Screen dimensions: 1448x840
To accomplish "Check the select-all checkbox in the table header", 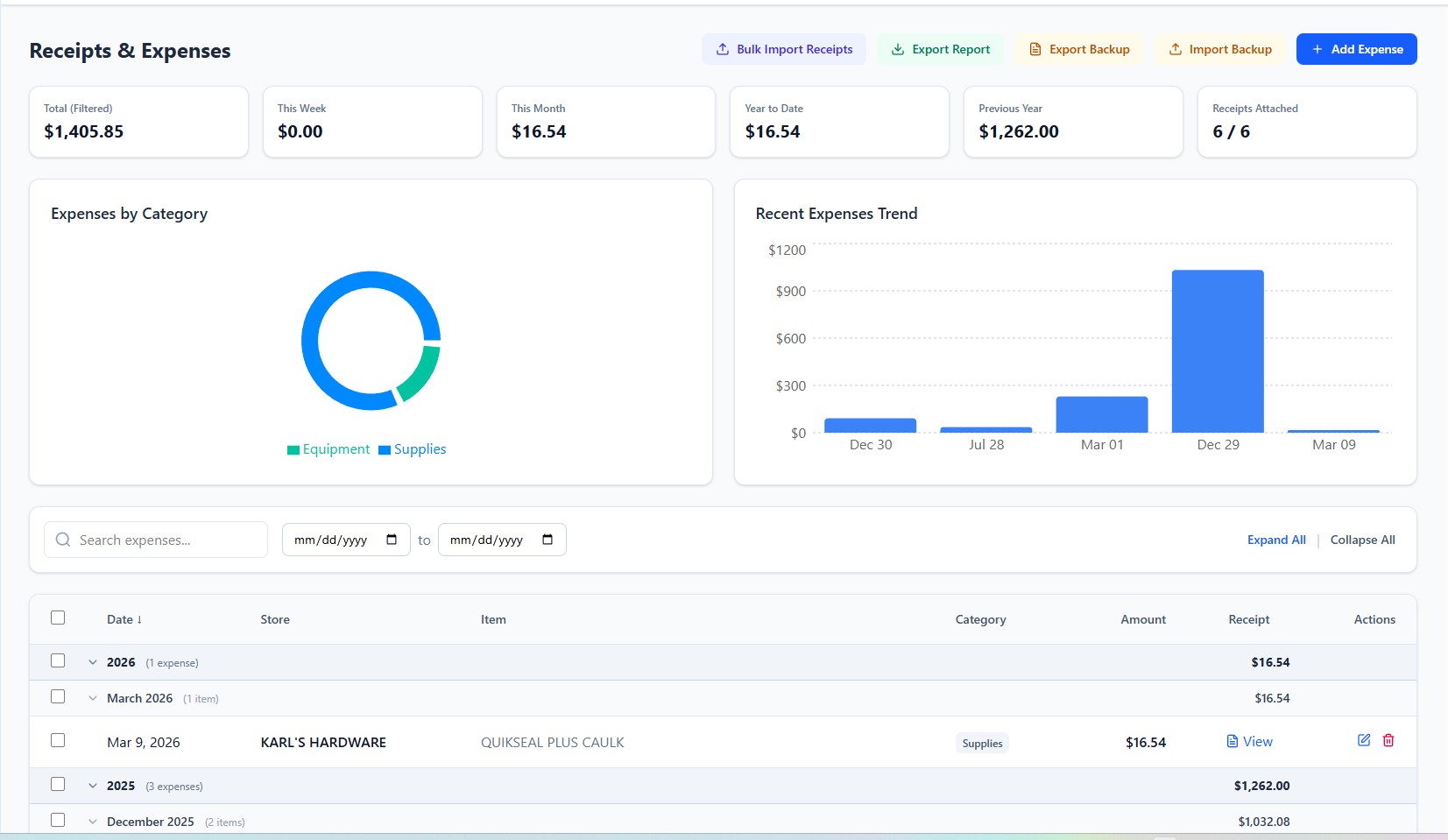I will [58, 618].
